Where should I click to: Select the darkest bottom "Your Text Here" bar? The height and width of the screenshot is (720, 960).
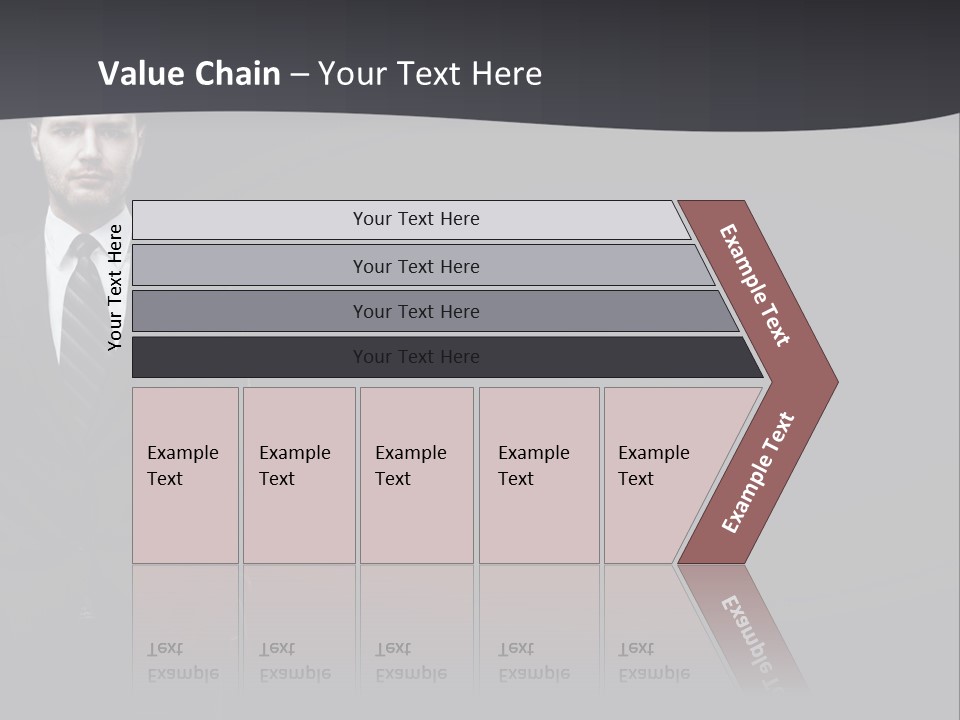415,357
